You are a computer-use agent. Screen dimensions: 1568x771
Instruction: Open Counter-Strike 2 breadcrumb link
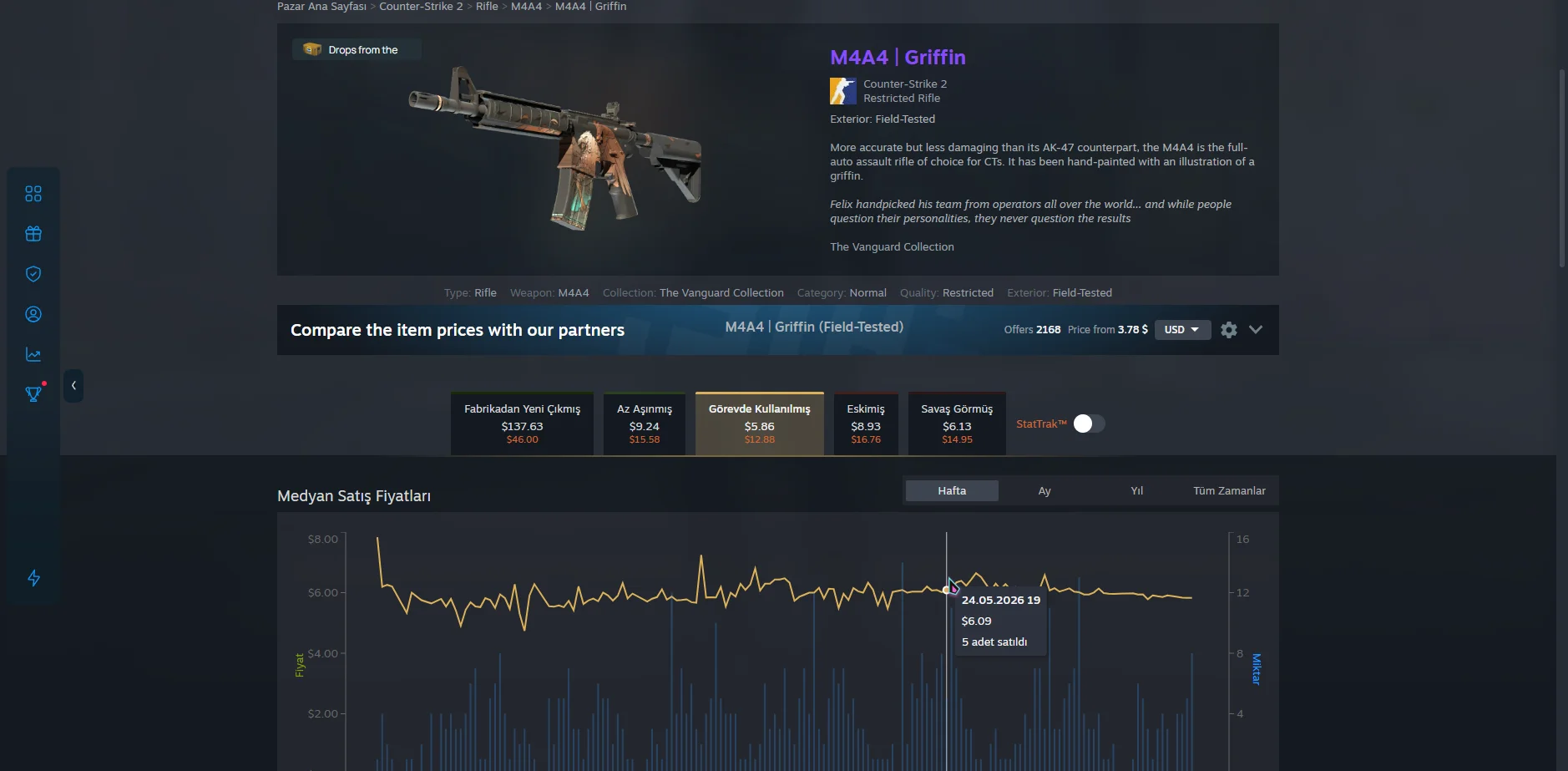421,6
